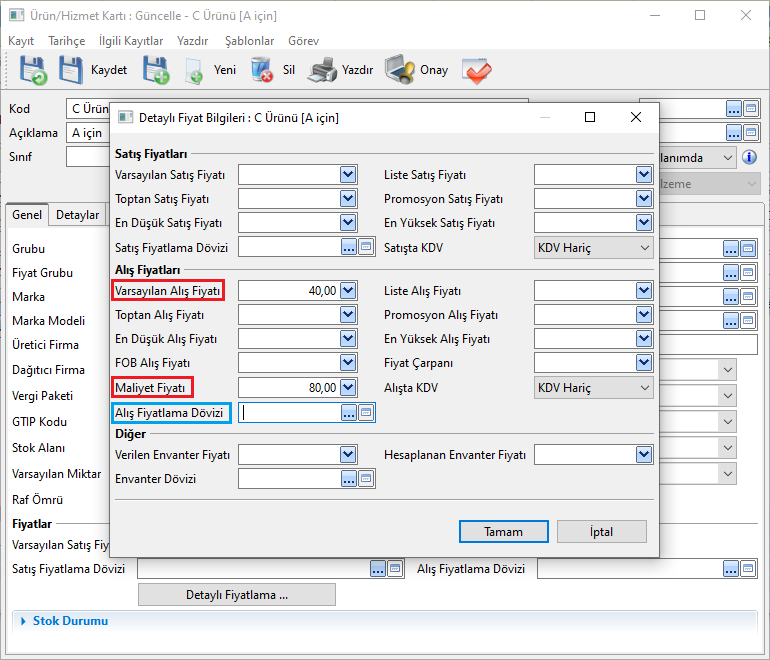Approve with the Onay stamp icon
770x660 pixels.
tap(400, 70)
